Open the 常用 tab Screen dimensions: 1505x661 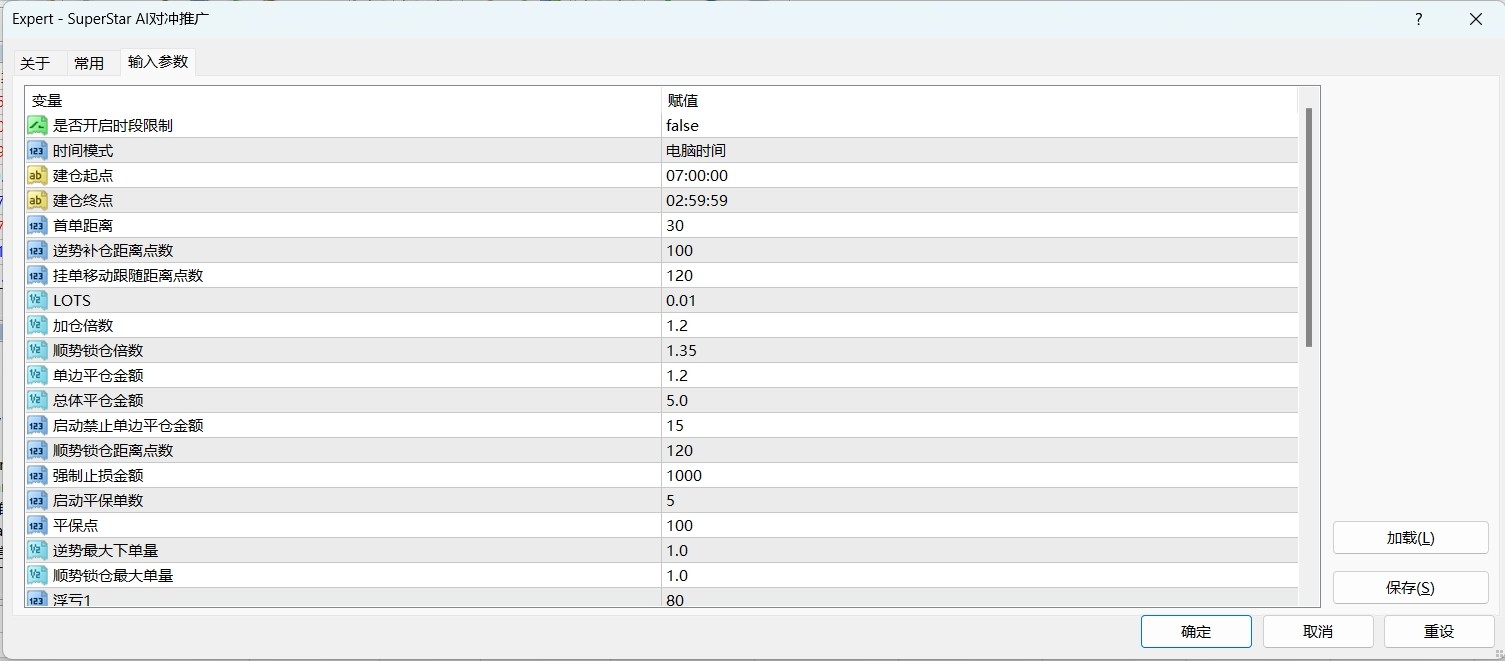(89, 63)
